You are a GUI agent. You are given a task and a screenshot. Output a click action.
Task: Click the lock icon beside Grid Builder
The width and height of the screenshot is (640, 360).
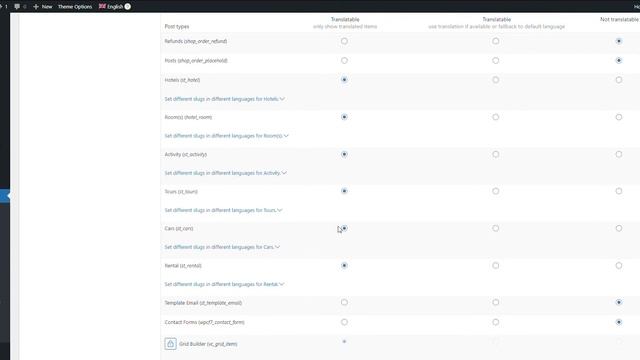170,344
